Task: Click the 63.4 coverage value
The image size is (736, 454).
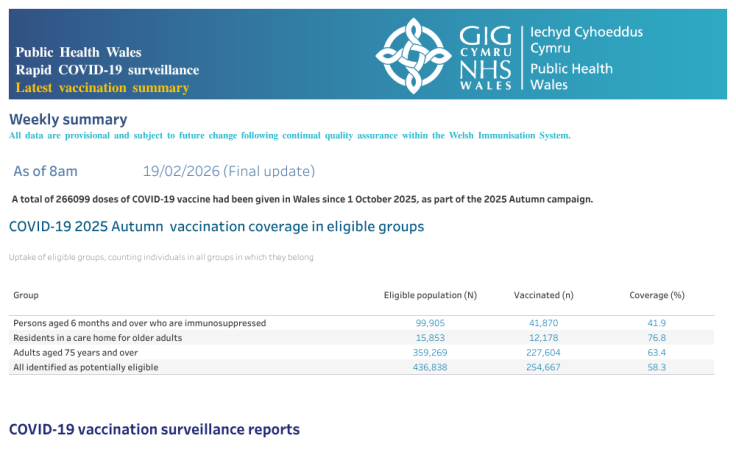Action: [x=656, y=352]
